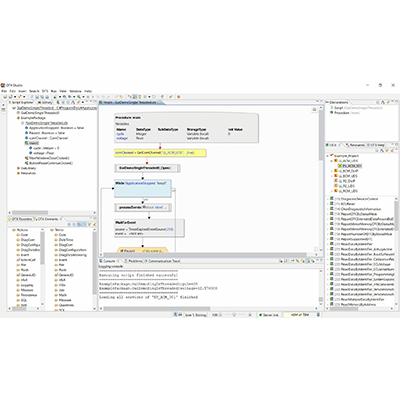Switch to the Library tab
Screen dimensions: 400x400
(45, 102)
